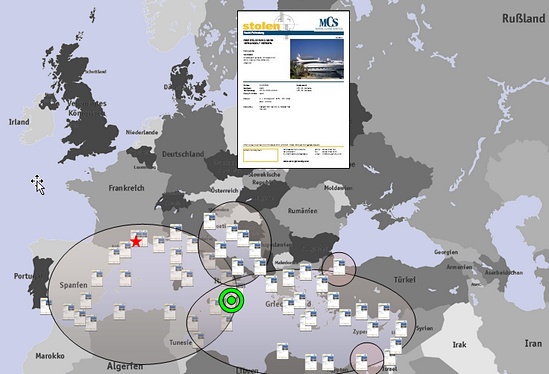Open the report icon off Portugal's coast

point(45,306)
